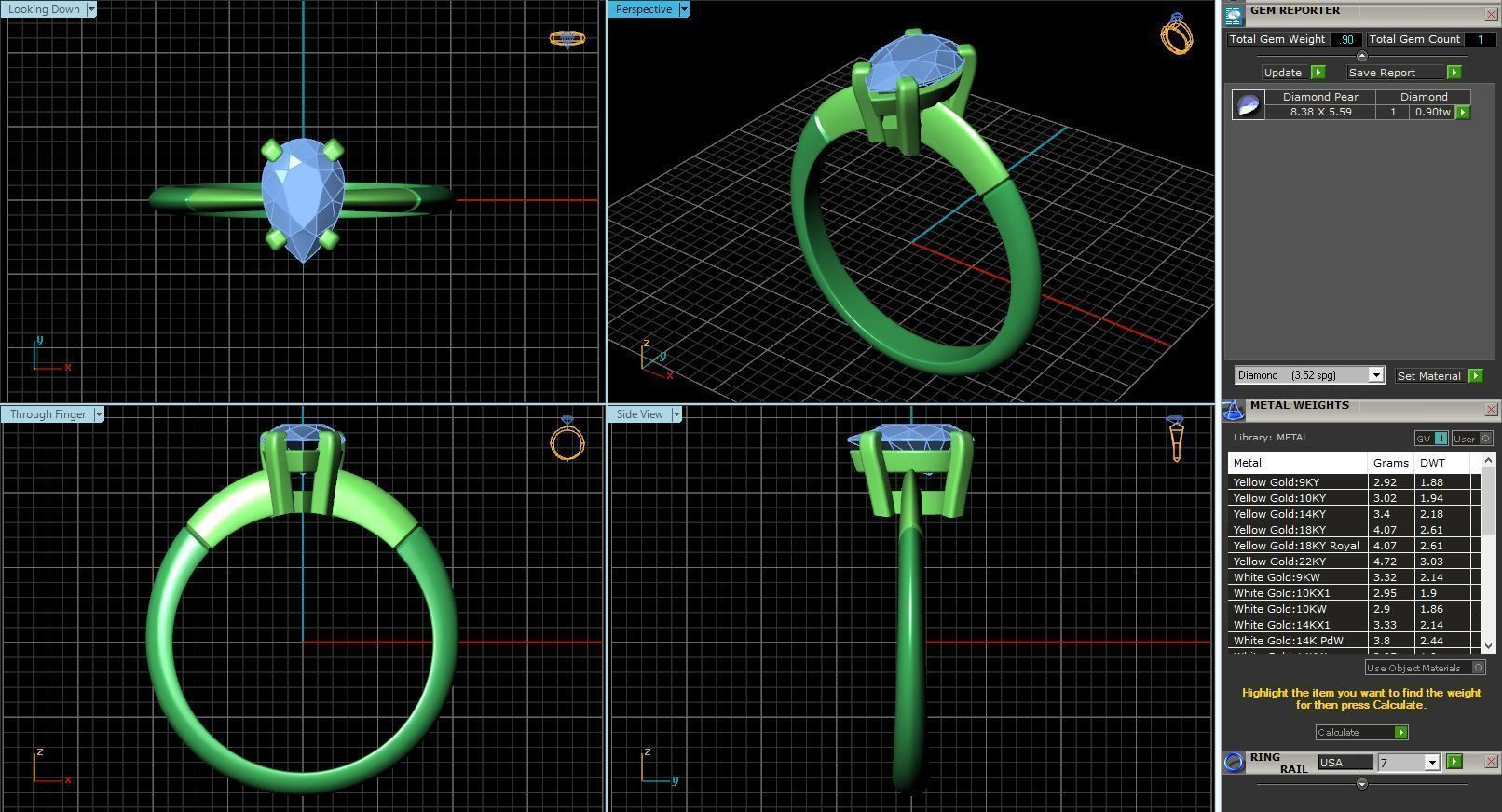Click the USA ring size standard field

pos(1345,763)
